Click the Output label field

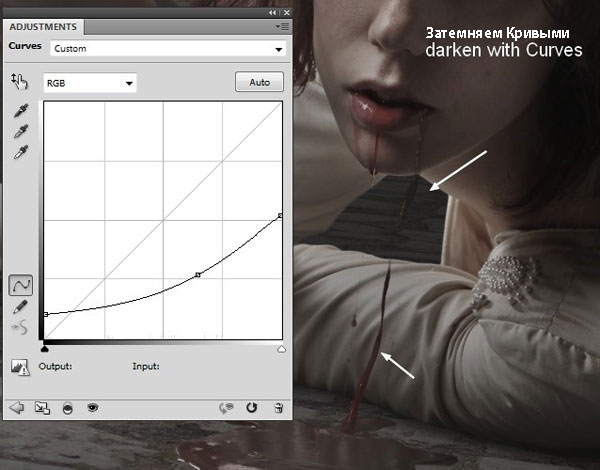[x=55, y=366]
